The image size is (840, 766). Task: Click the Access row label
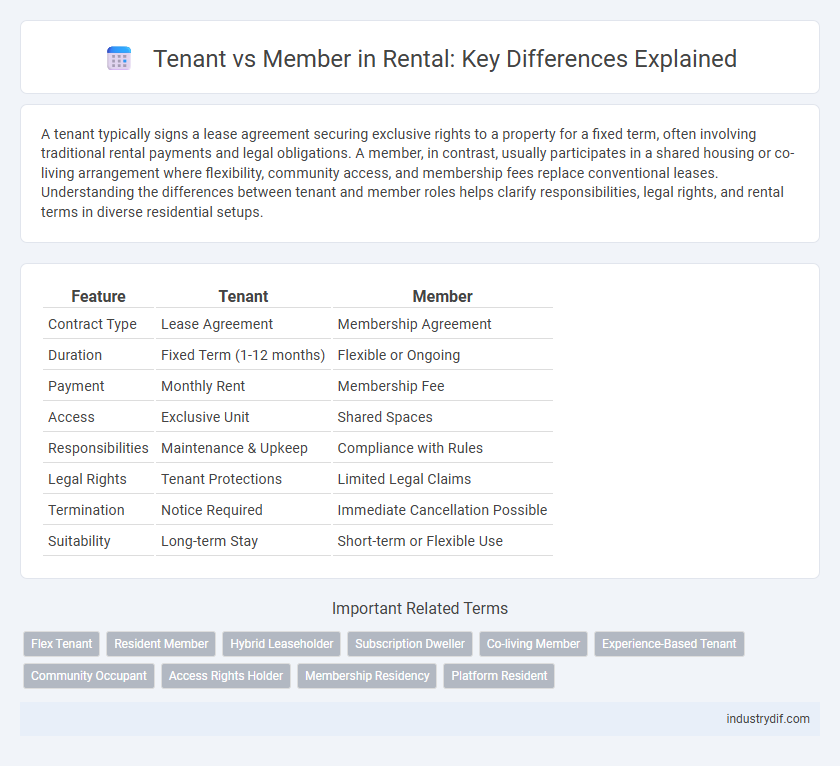click(71, 417)
